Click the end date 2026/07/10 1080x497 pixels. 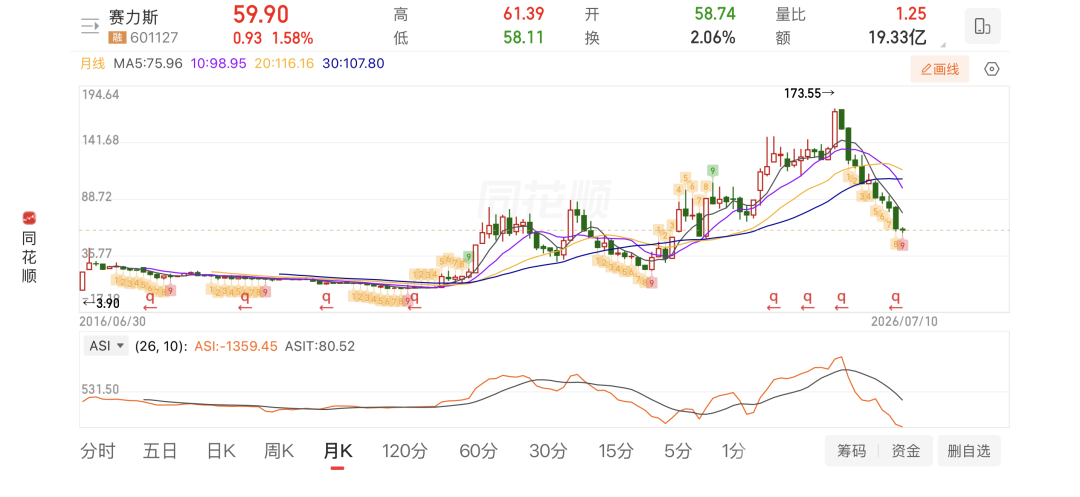click(x=904, y=321)
